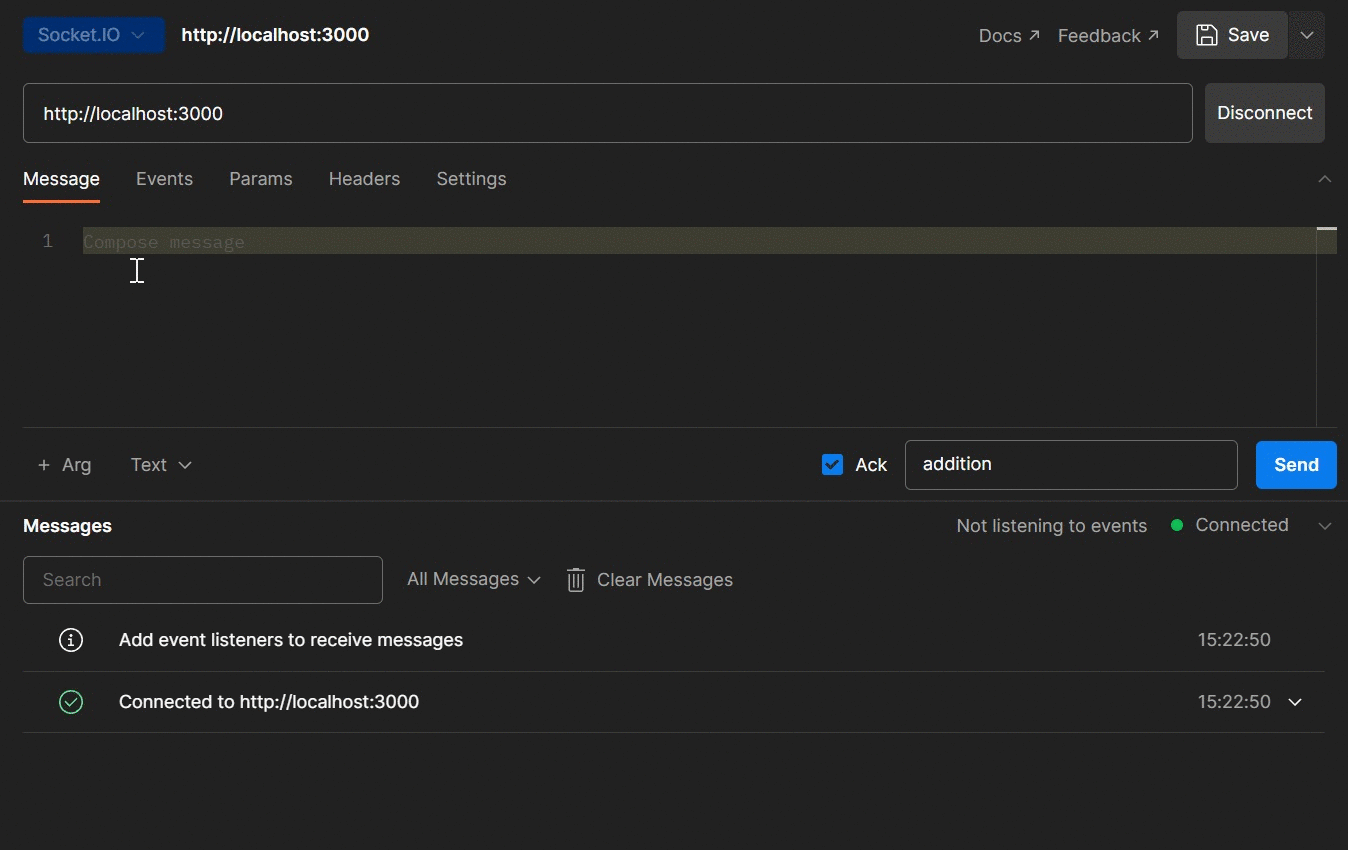Open the Socket.IO protocol dropdown
The image size is (1348, 850).
pos(93,33)
